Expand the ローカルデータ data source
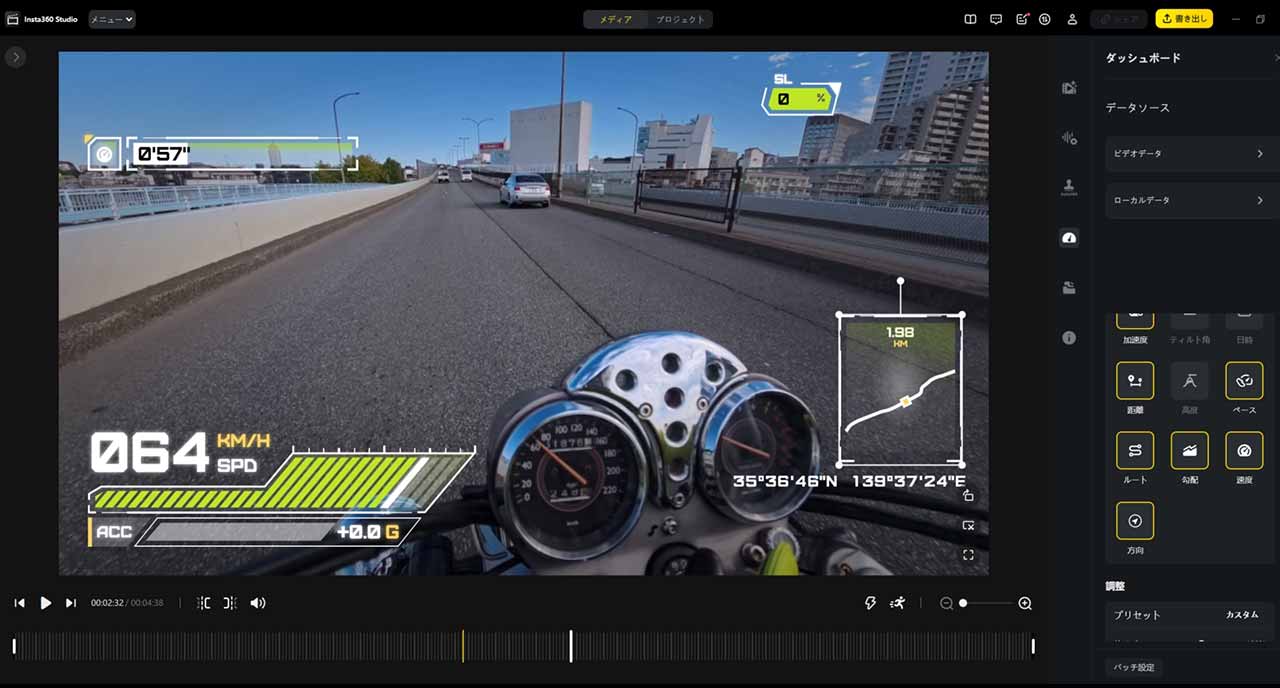 (1188, 201)
